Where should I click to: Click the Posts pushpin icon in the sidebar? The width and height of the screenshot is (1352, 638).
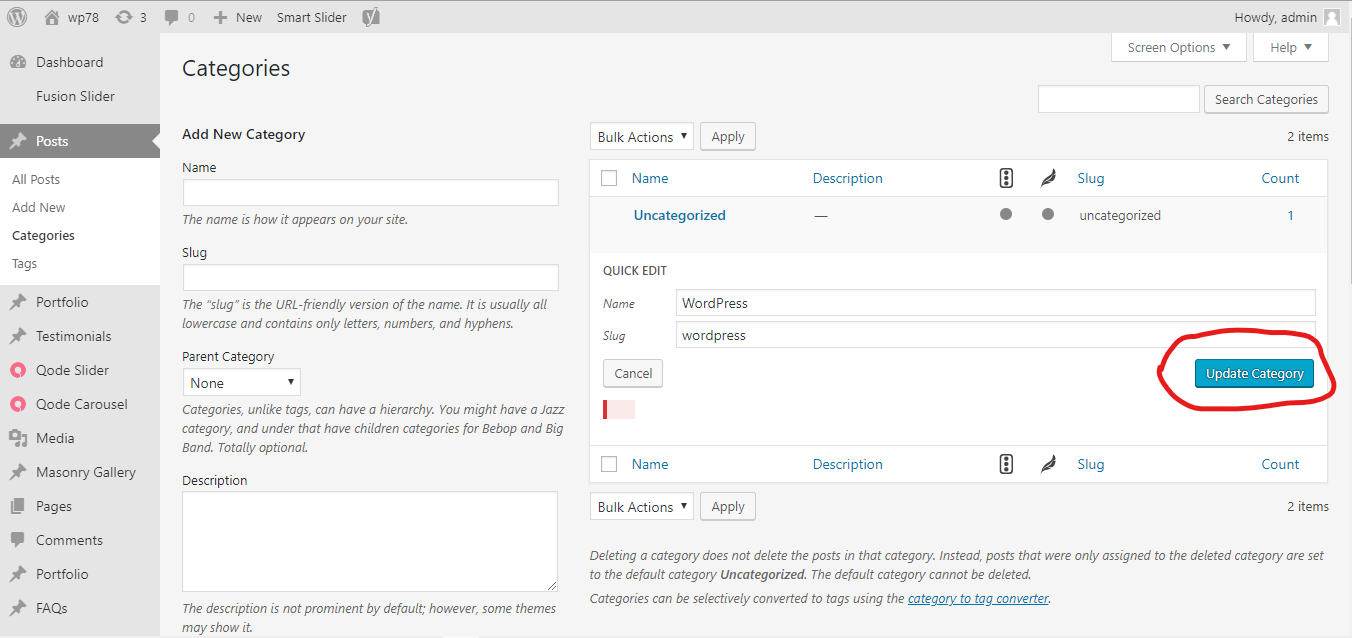pyautogui.click(x=18, y=142)
